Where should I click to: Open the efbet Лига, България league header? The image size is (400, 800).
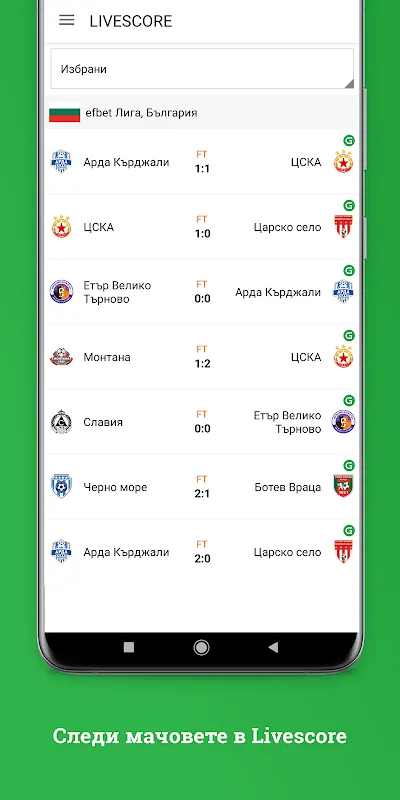coord(202,112)
